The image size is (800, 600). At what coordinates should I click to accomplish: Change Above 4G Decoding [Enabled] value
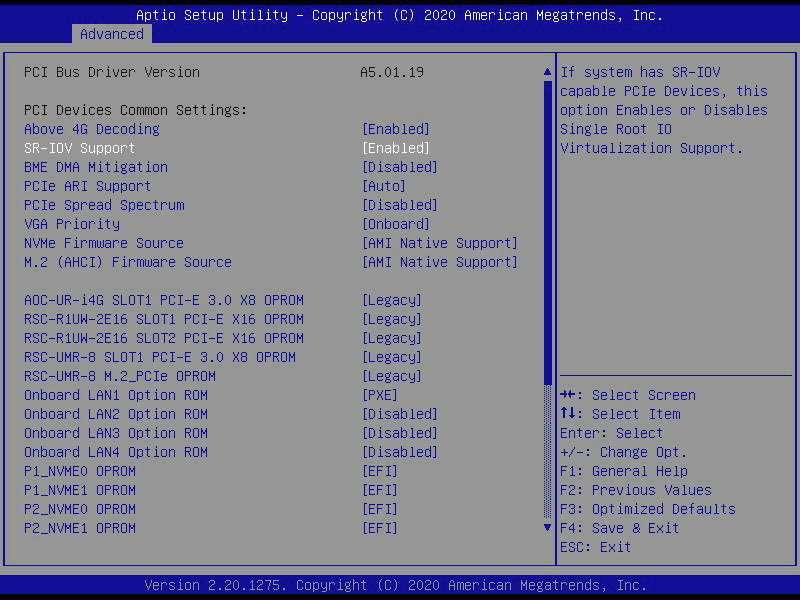click(x=396, y=129)
